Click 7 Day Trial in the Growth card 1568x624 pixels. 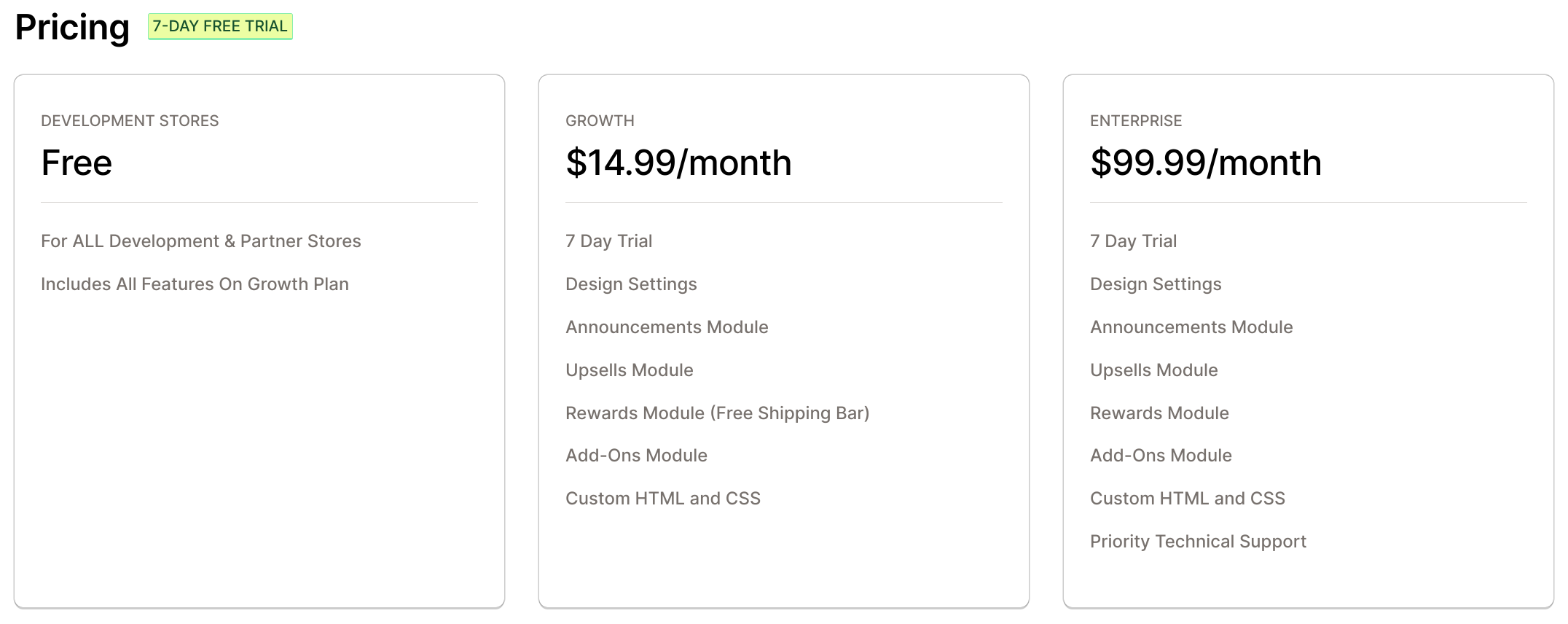click(608, 241)
